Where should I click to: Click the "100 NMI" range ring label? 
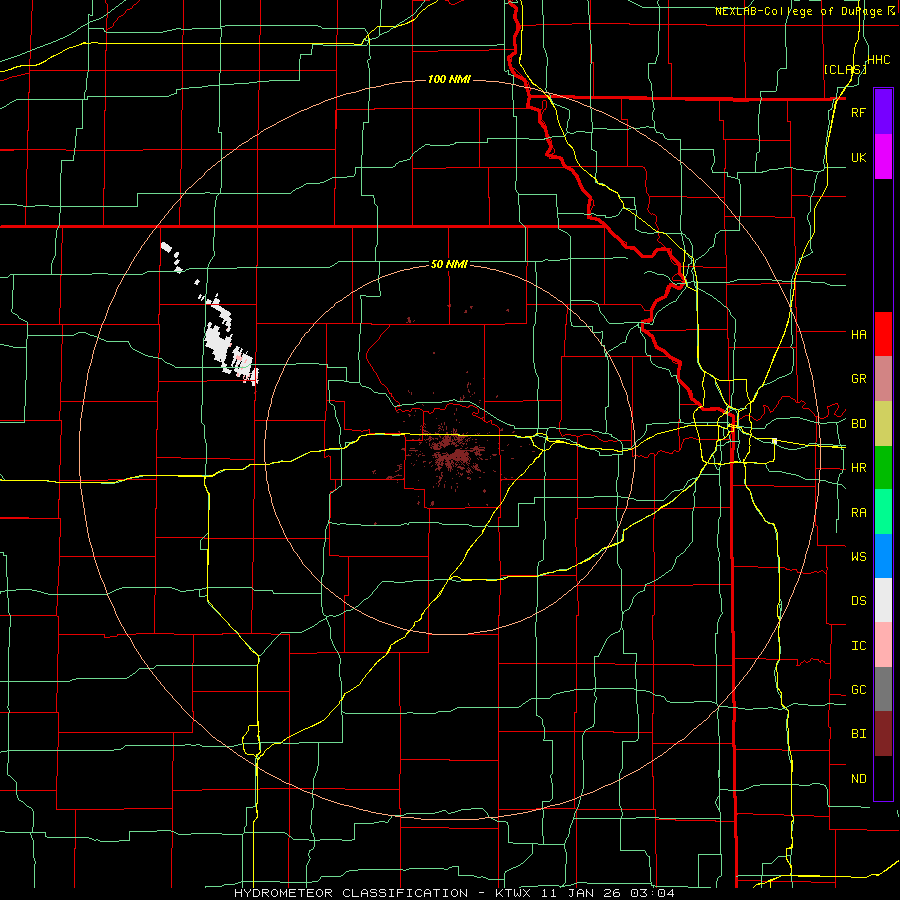pyautogui.click(x=449, y=79)
